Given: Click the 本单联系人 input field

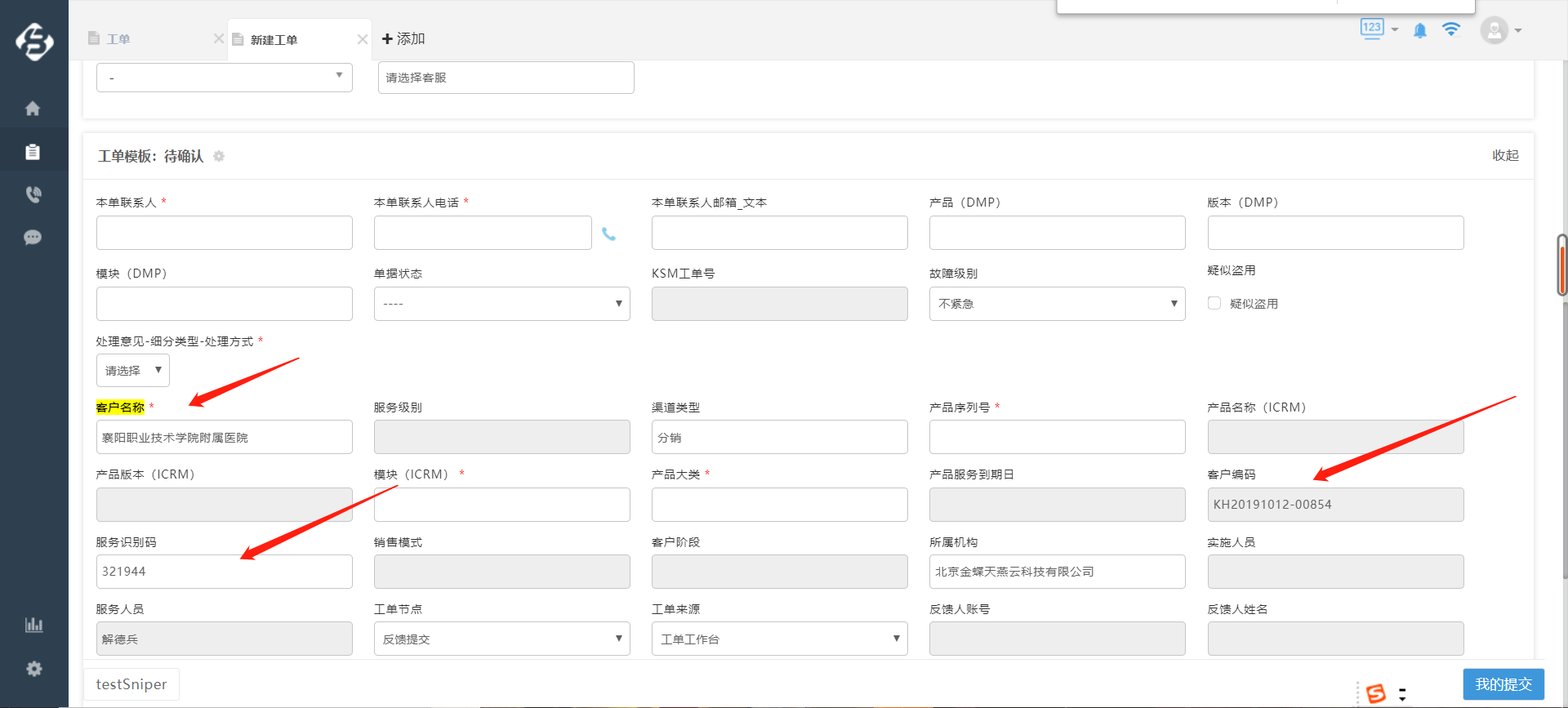Looking at the screenshot, I should [x=224, y=233].
